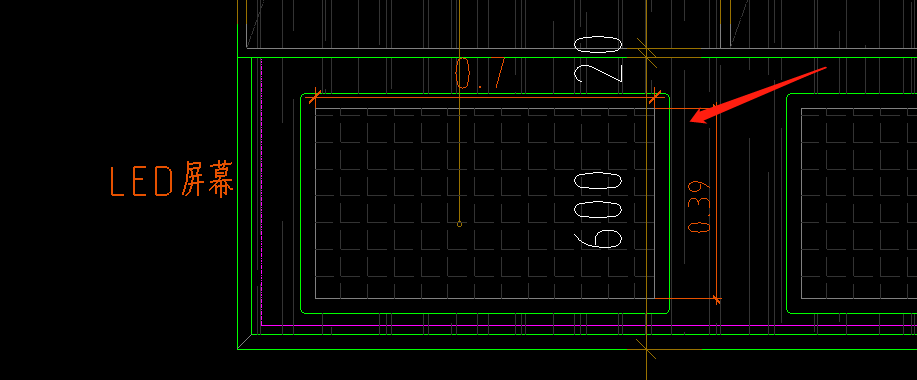Select the magenta dotted vertical line at left
The image size is (917, 380).
tap(261, 191)
